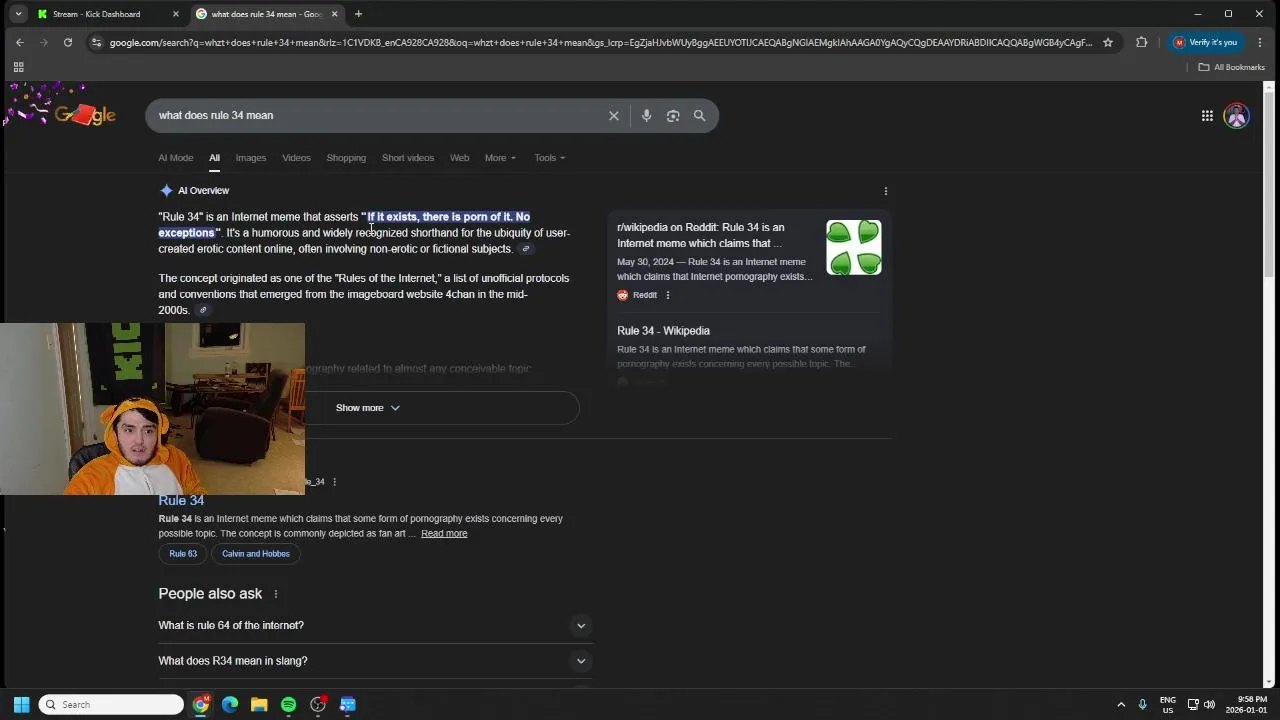Close the Kick Dashboard tab

tap(176, 14)
